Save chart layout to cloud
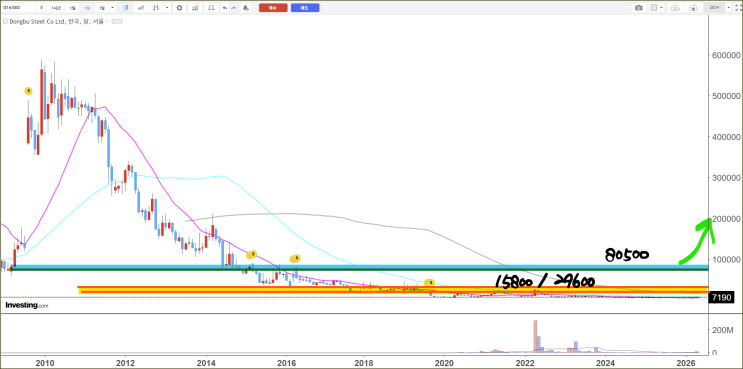Viewport: 743px width, 369px height. click(693, 8)
